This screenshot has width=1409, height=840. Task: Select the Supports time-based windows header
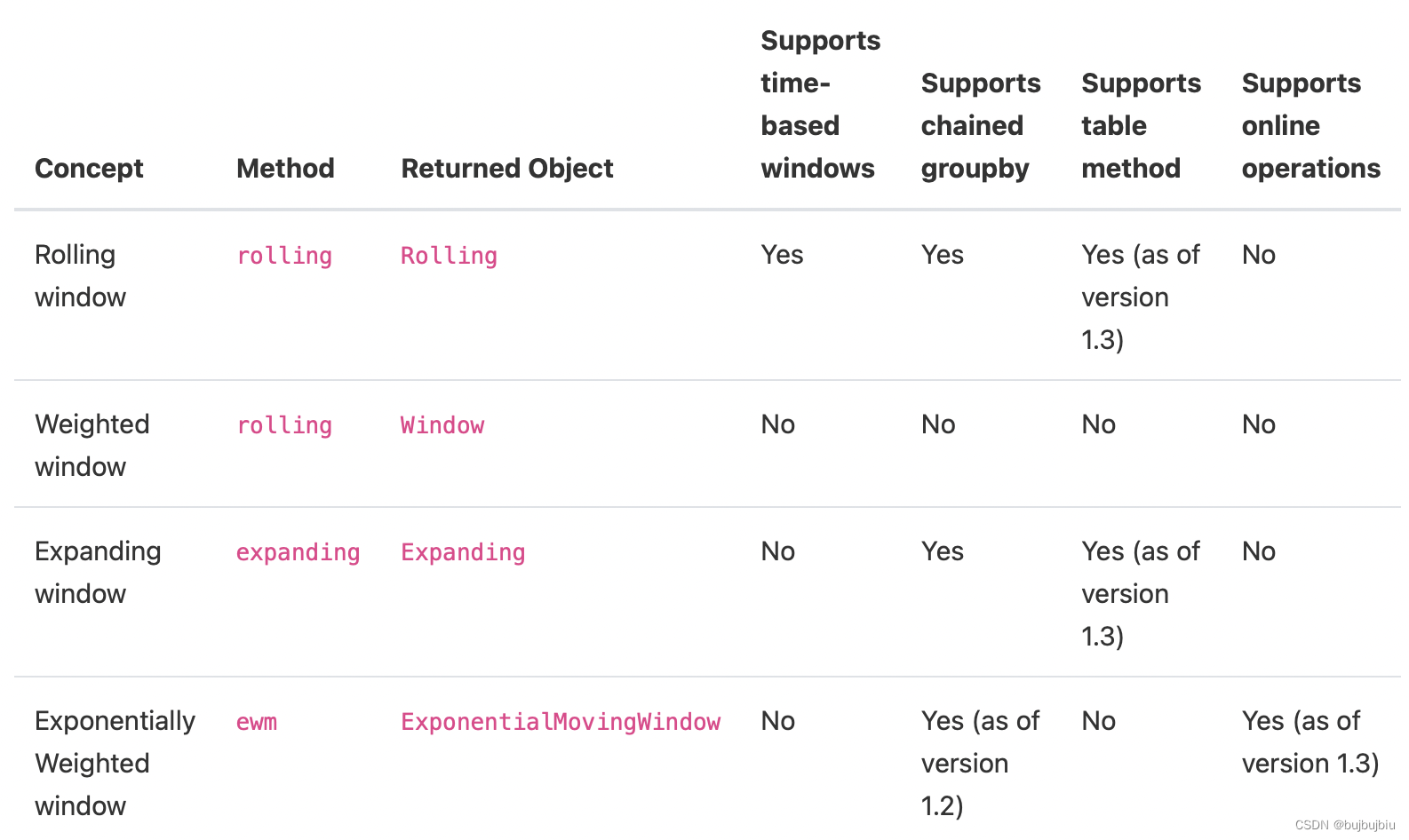point(819,104)
